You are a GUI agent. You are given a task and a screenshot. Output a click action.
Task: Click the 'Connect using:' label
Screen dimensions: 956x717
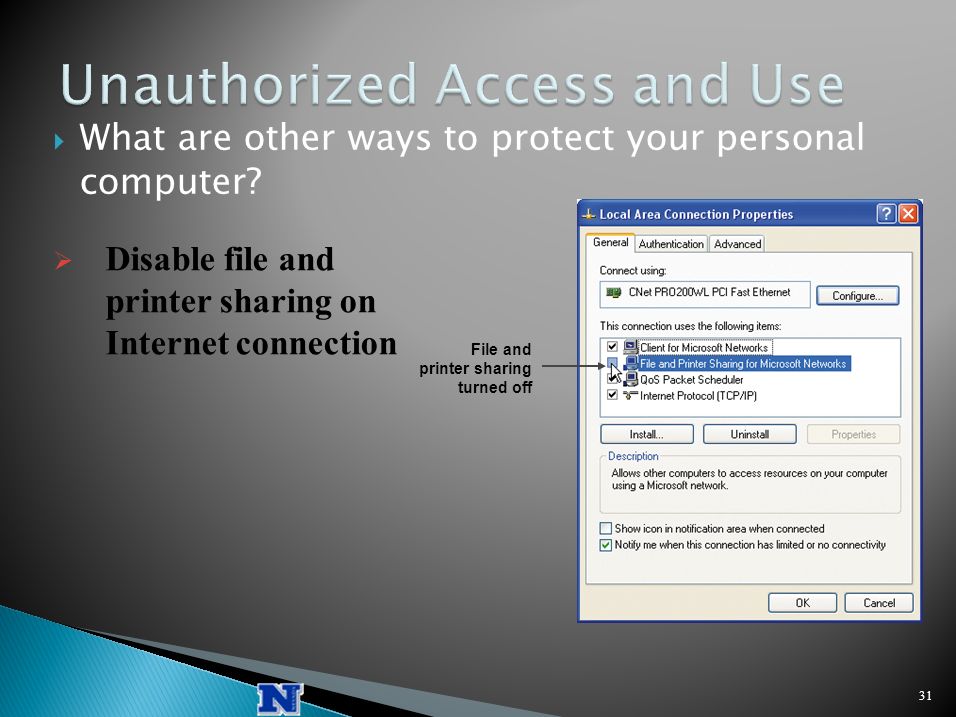[x=633, y=270]
